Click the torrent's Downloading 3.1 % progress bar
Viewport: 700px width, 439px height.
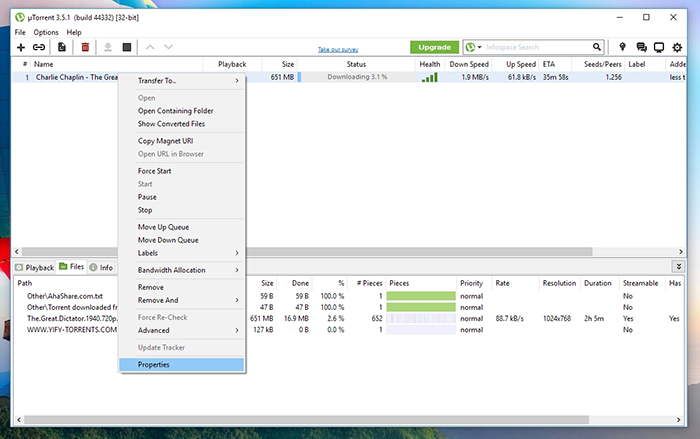(x=357, y=77)
